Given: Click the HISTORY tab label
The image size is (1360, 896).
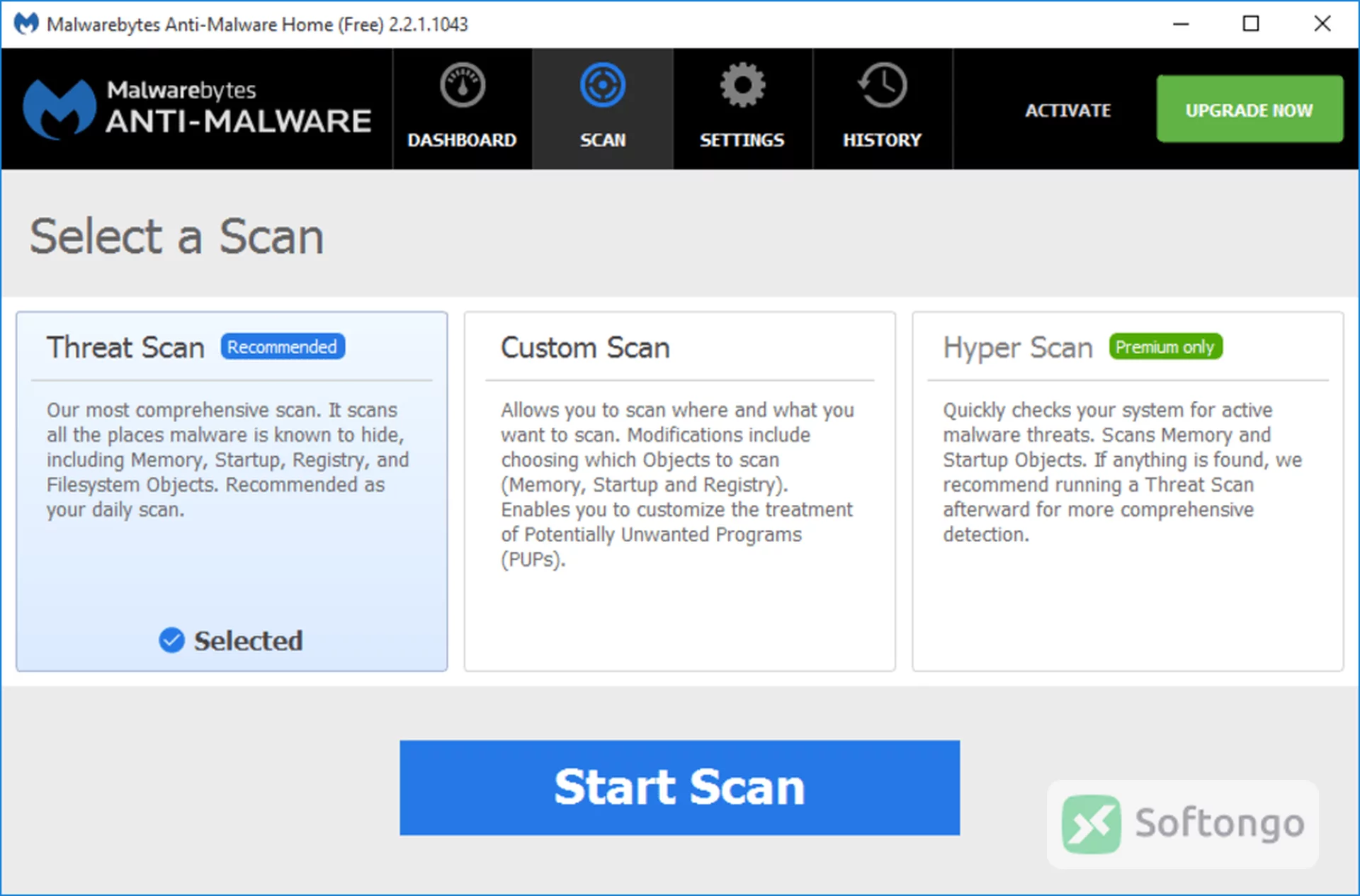Looking at the screenshot, I should coord(883,140).
